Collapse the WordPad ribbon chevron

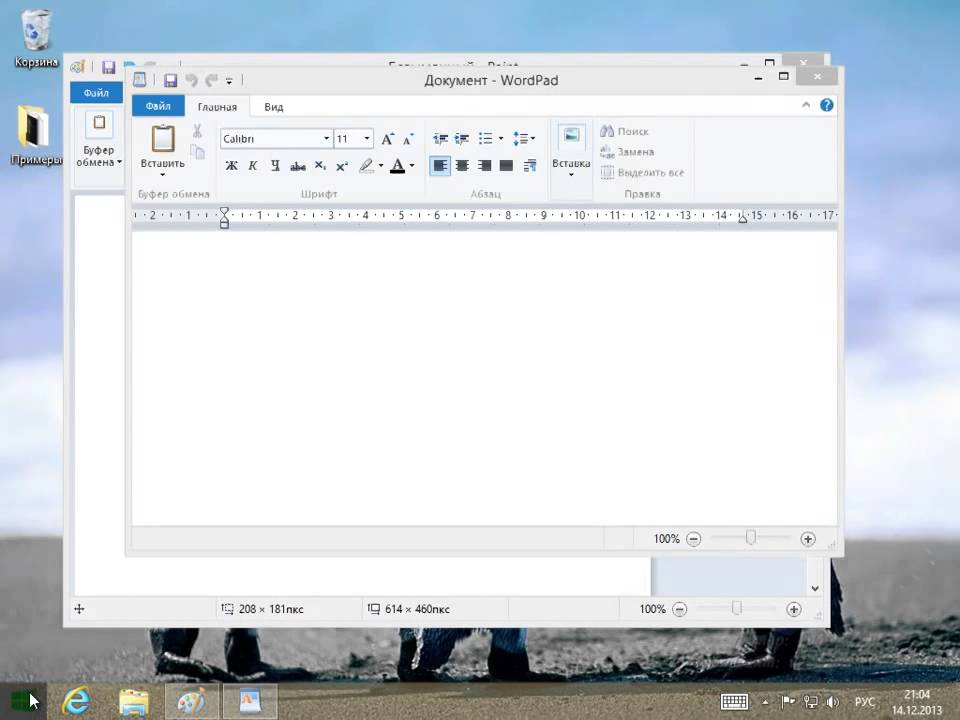[806, 105]
